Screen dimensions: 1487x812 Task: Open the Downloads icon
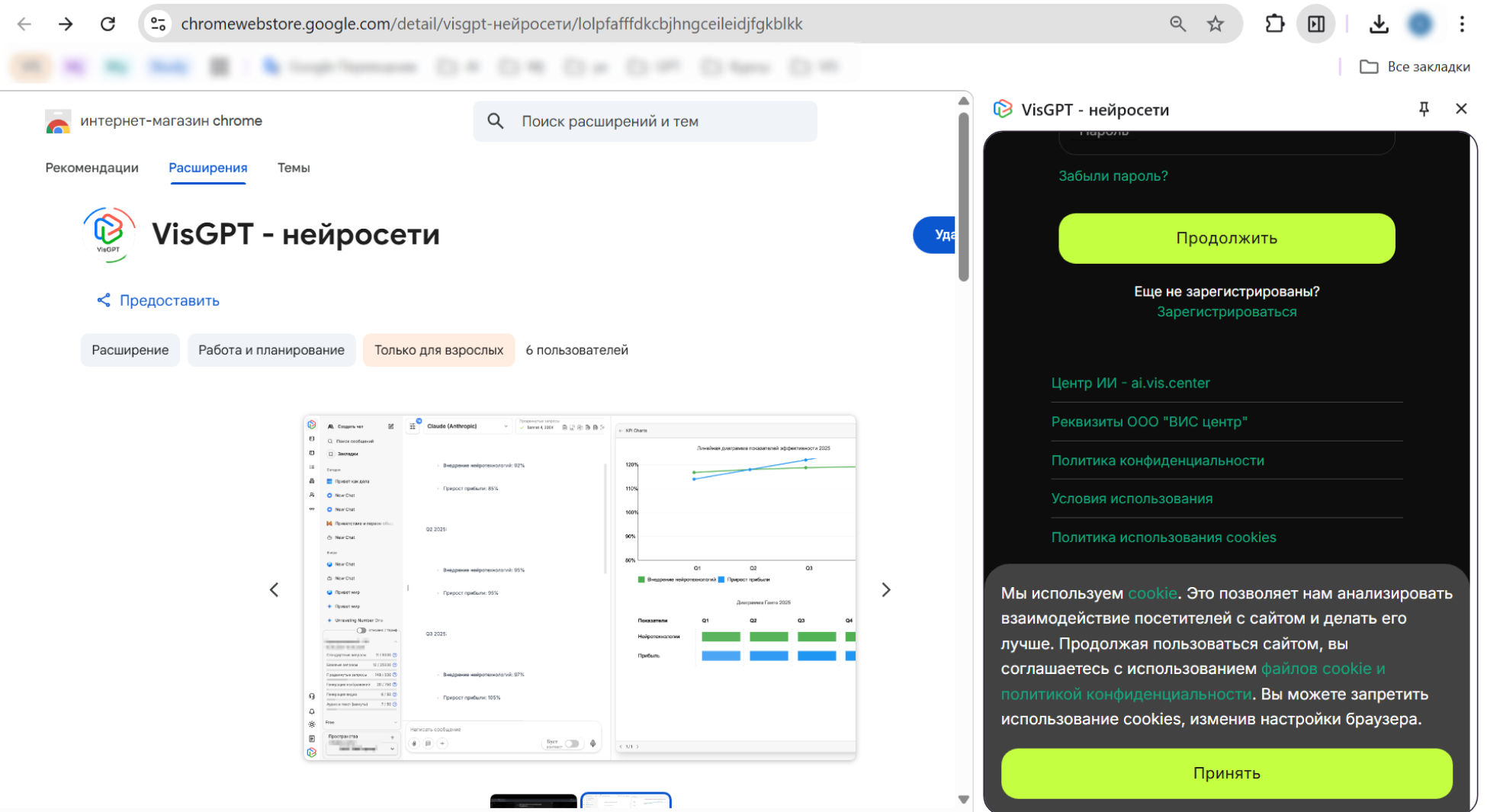click(1379, 24)
